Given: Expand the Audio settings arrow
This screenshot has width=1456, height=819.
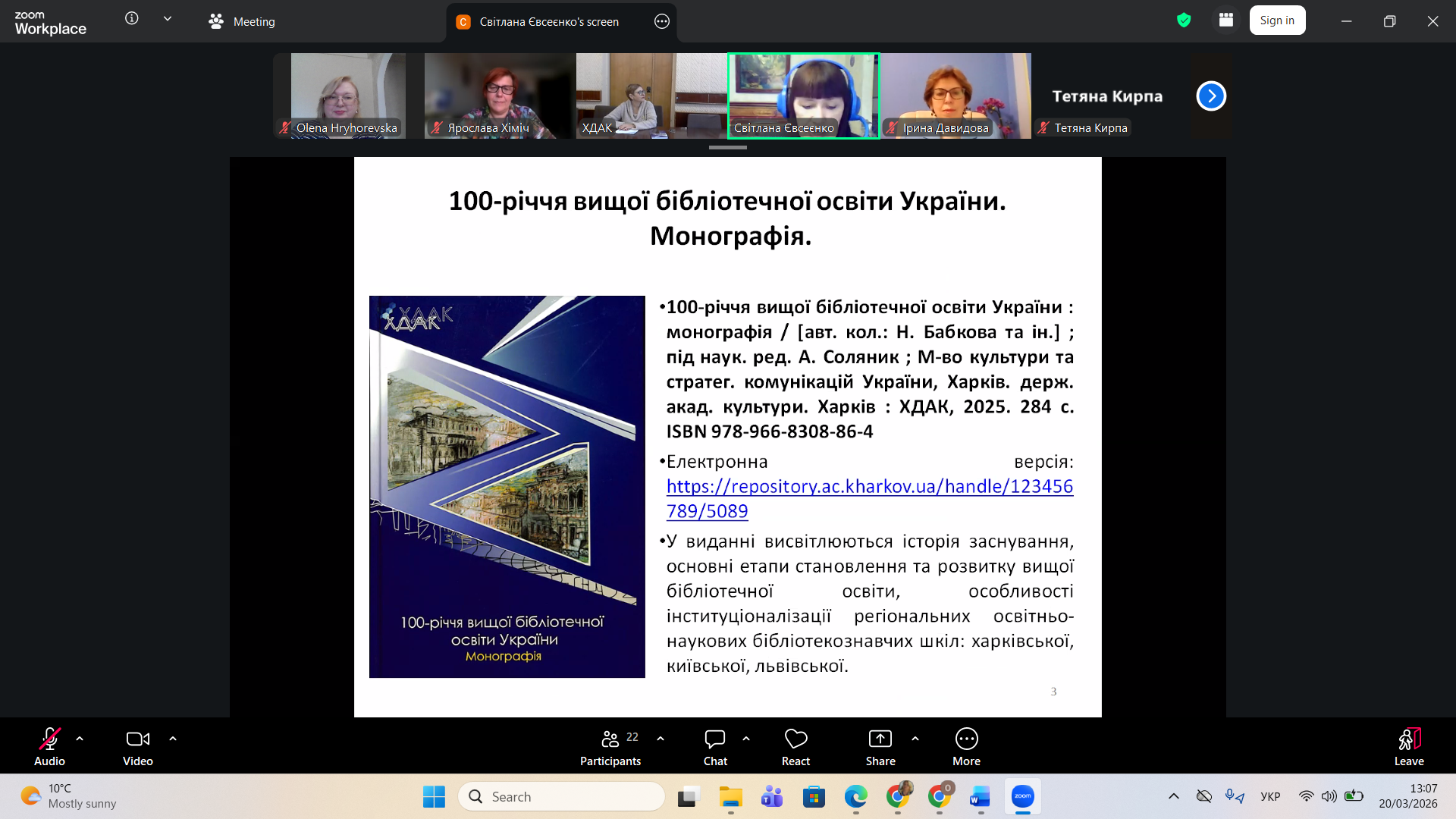Looking at the screenshot, I should click(80, 739).
